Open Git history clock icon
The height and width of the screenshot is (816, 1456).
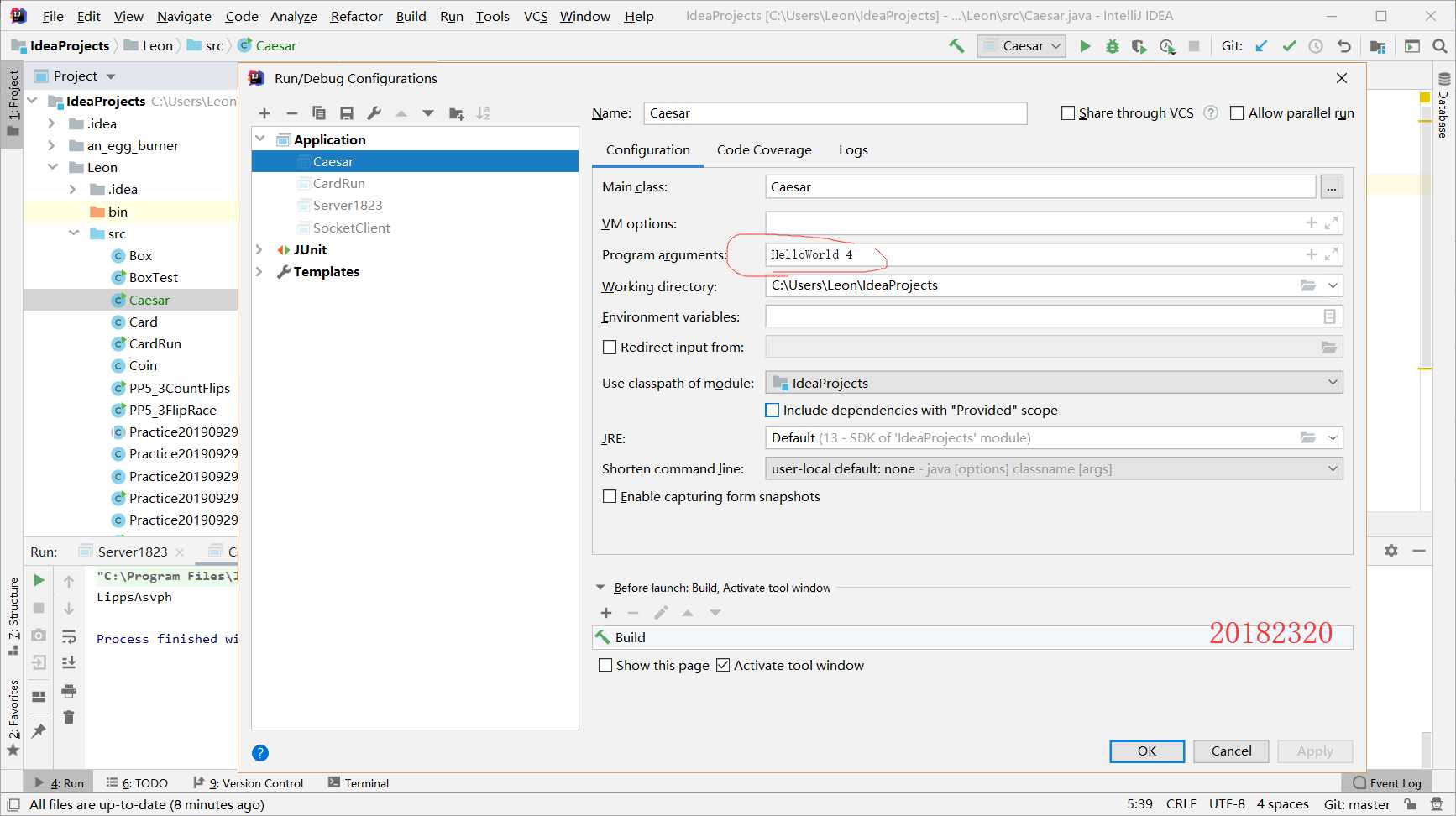(x=1316, y=46)
